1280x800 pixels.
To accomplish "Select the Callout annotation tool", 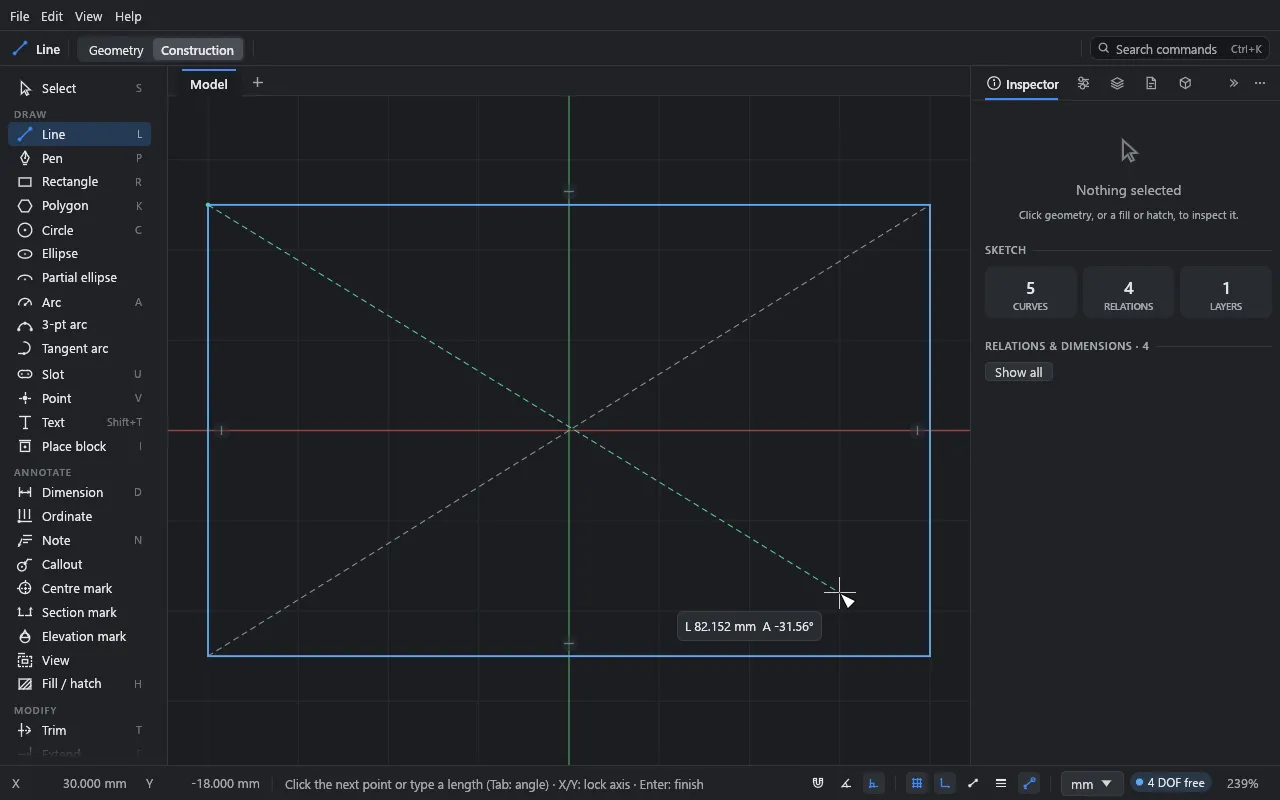I will click(x=80, y=564).
